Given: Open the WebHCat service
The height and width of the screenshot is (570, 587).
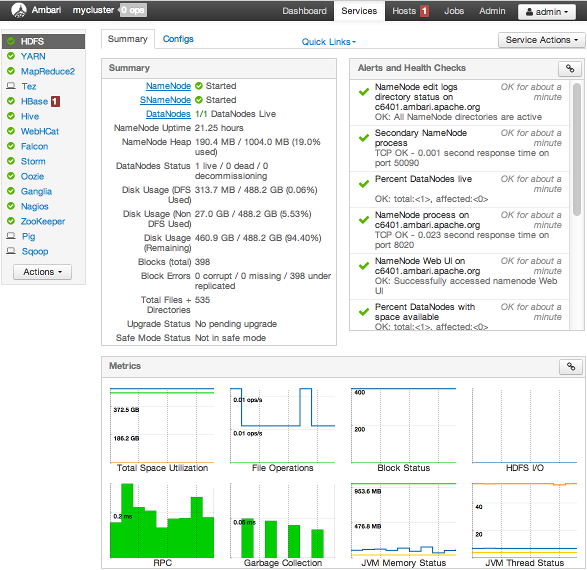Looking at the screenshot, I should point(40,131).
